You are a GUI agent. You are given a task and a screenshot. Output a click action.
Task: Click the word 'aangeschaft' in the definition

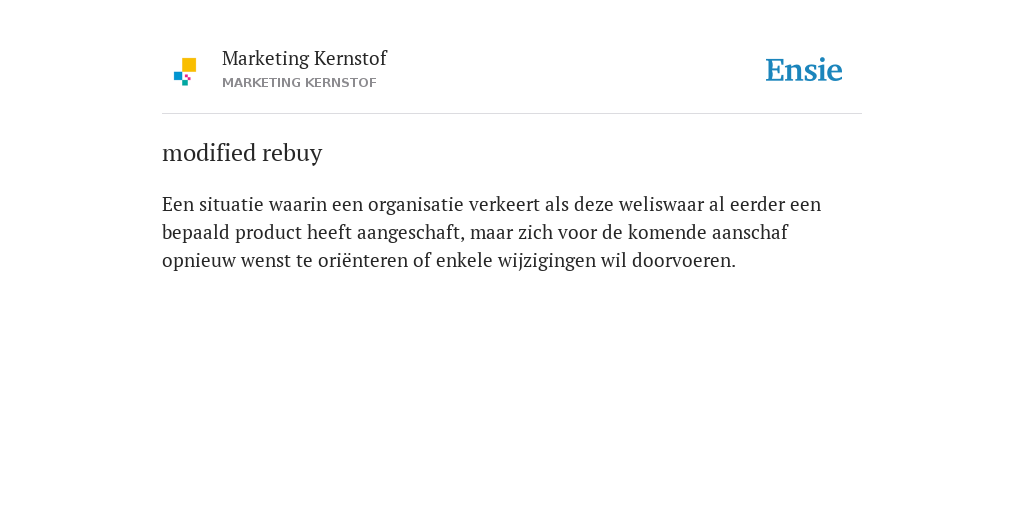pyautogui.click(x=409, y=233)
